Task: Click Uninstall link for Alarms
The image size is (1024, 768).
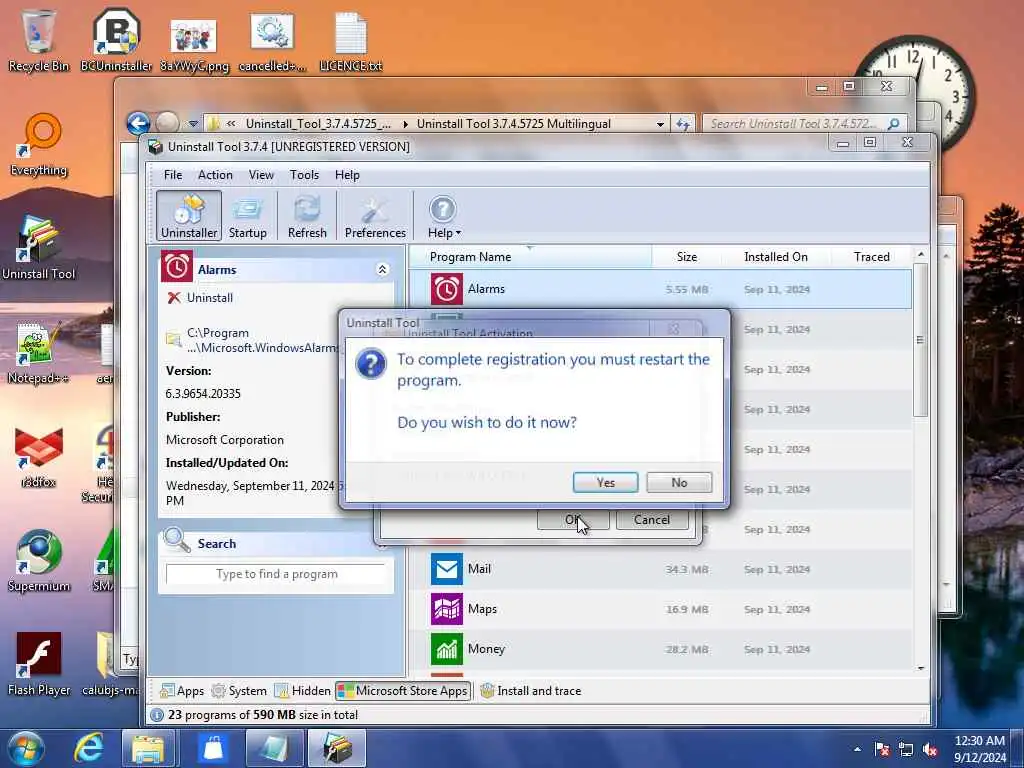Action: coord(210,298)
